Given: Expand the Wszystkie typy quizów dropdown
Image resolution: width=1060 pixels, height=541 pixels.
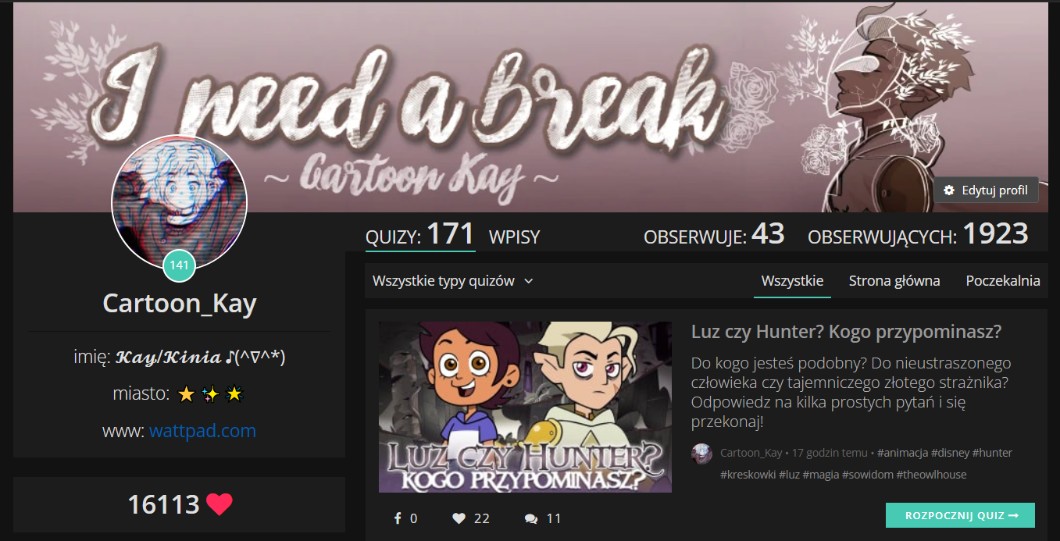Looking at the screenshot, I should pyautogui.click(x=453, y=281).
